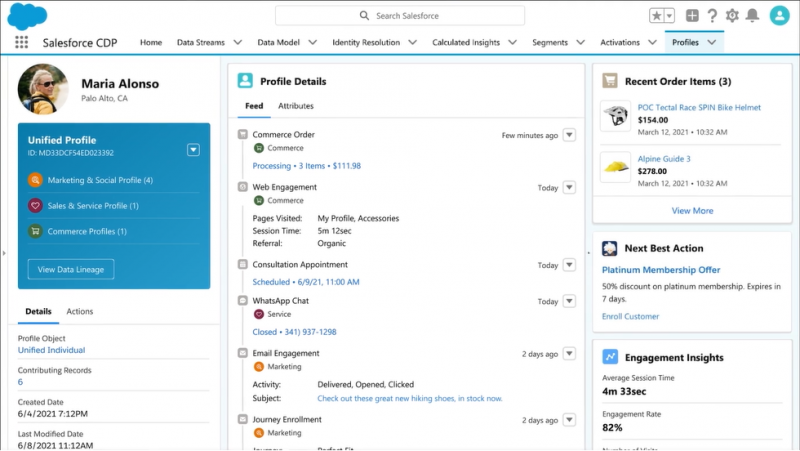Expand the Data Streams chevron menu
The width and height of the screenshot is (800, 451).
238,42
